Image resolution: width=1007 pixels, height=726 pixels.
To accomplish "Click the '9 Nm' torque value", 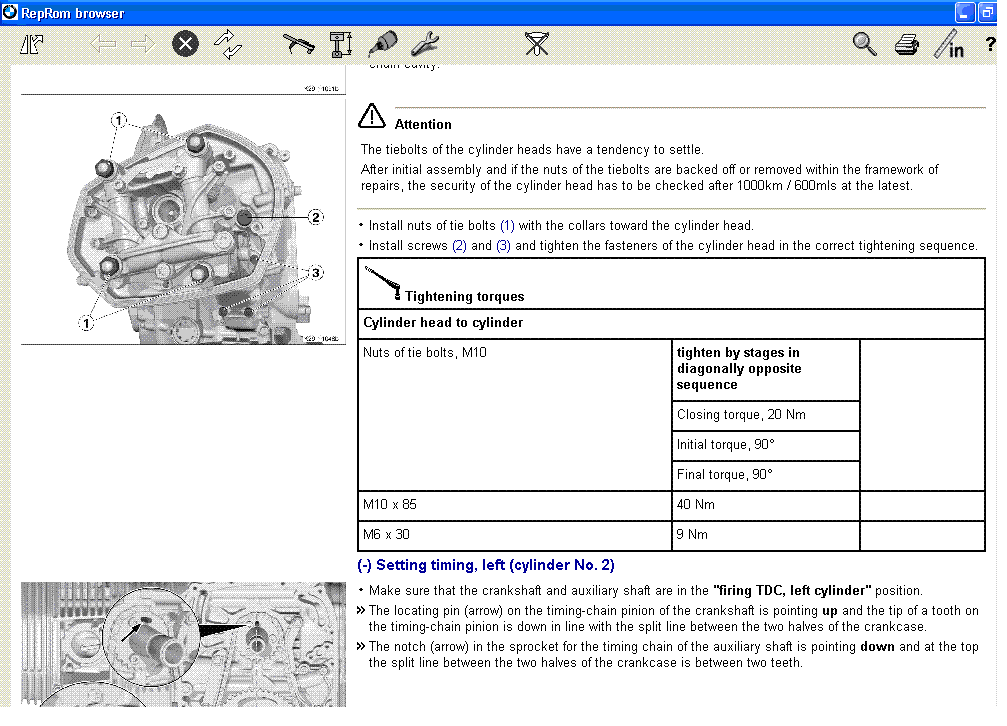I will pyautogui.click(x=766, y=536).
